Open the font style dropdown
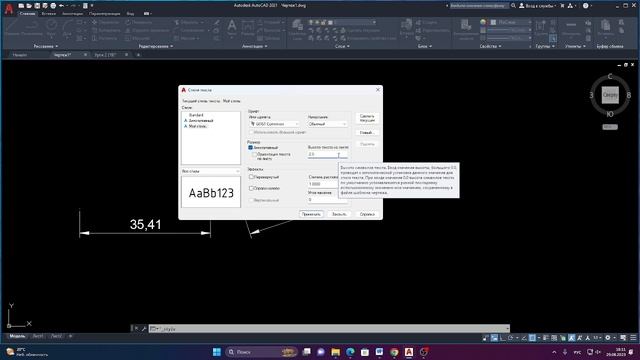This screenshot has width=640, height=360. point(327,124)
